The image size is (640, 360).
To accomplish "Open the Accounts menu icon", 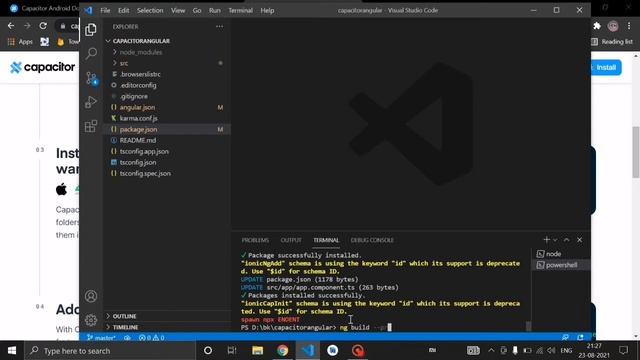I will (91, 296).
